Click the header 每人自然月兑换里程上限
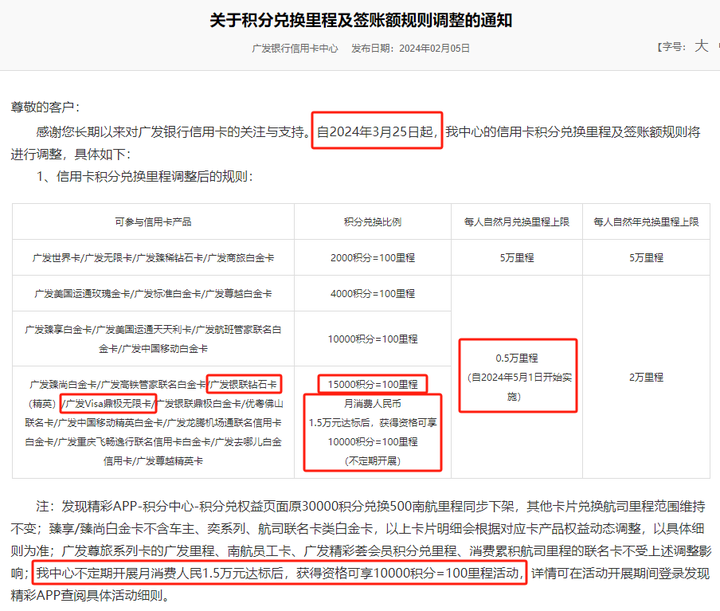This screenshot has width=720, height=611. [x=517, y=222]
